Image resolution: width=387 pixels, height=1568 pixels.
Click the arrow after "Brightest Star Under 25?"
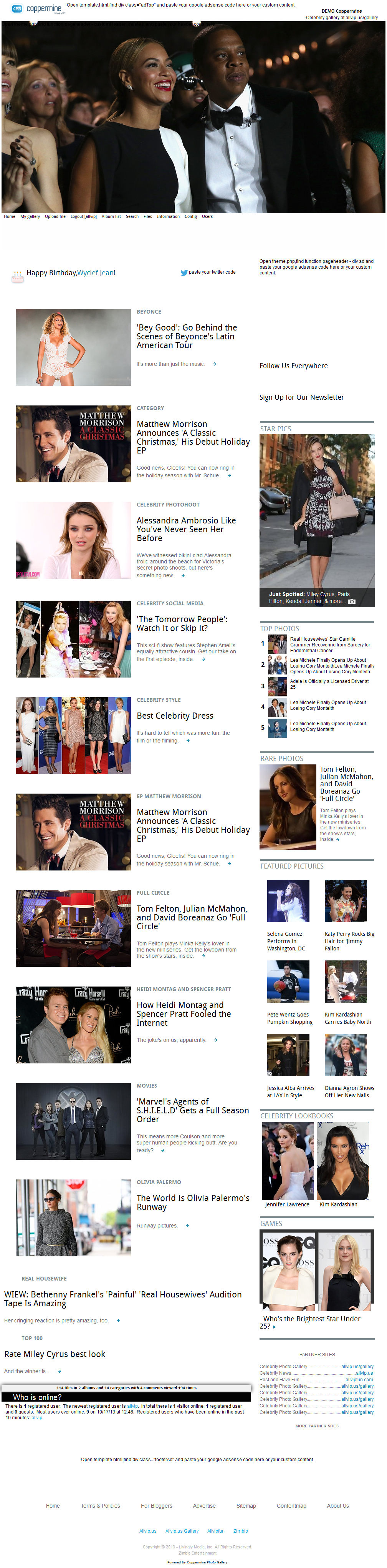pyautogui.click(x=275, y=1326)
